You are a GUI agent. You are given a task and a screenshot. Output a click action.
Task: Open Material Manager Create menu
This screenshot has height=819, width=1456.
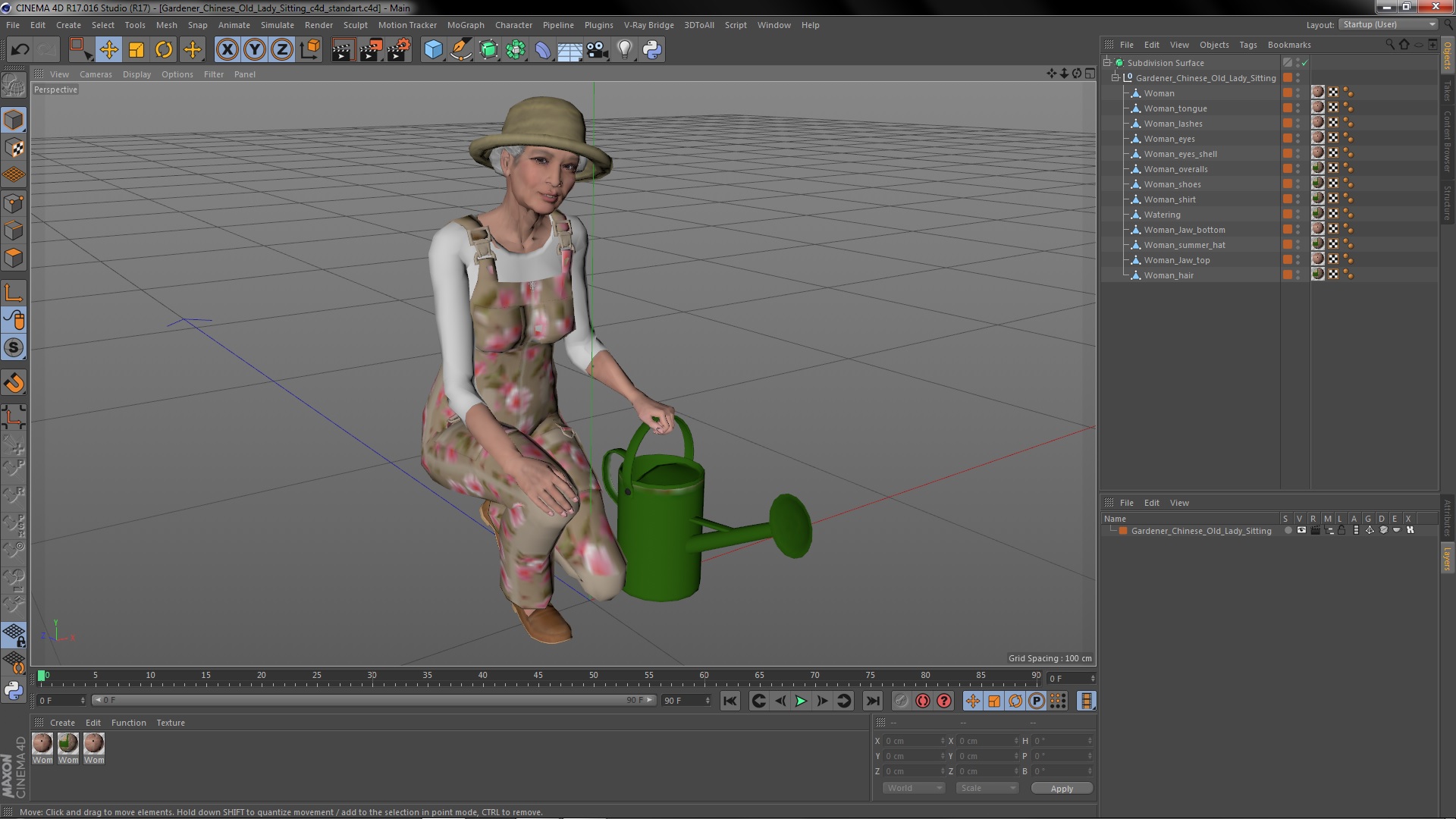point(62,723)
